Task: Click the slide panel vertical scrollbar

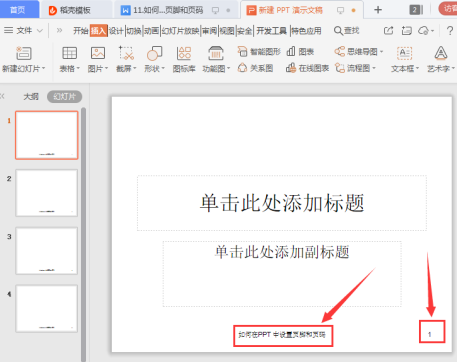Action: click(x=84, y=234)
